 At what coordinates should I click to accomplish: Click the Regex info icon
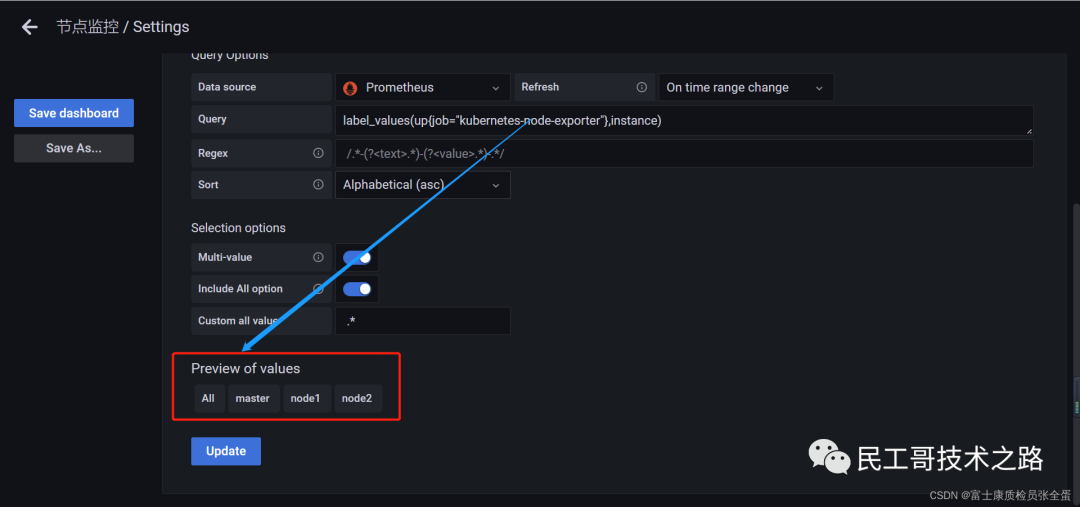coord(318,153)
